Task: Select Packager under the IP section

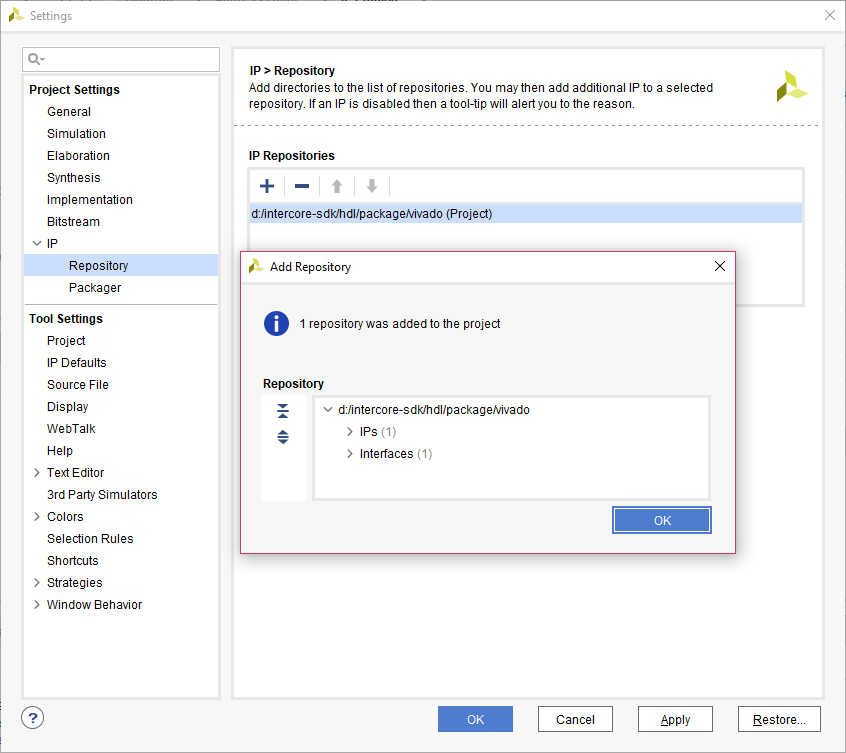Action: coord(95,288)
